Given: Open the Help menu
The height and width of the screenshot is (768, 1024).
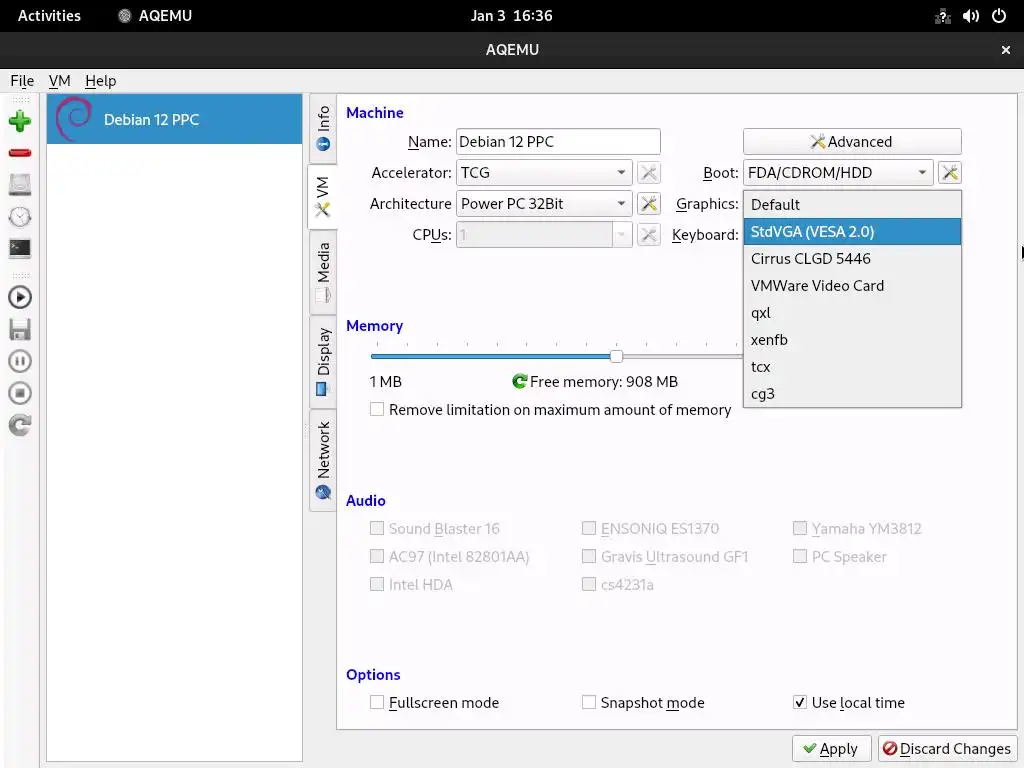Looking at the screenshot, I should (x=101, y=81).
